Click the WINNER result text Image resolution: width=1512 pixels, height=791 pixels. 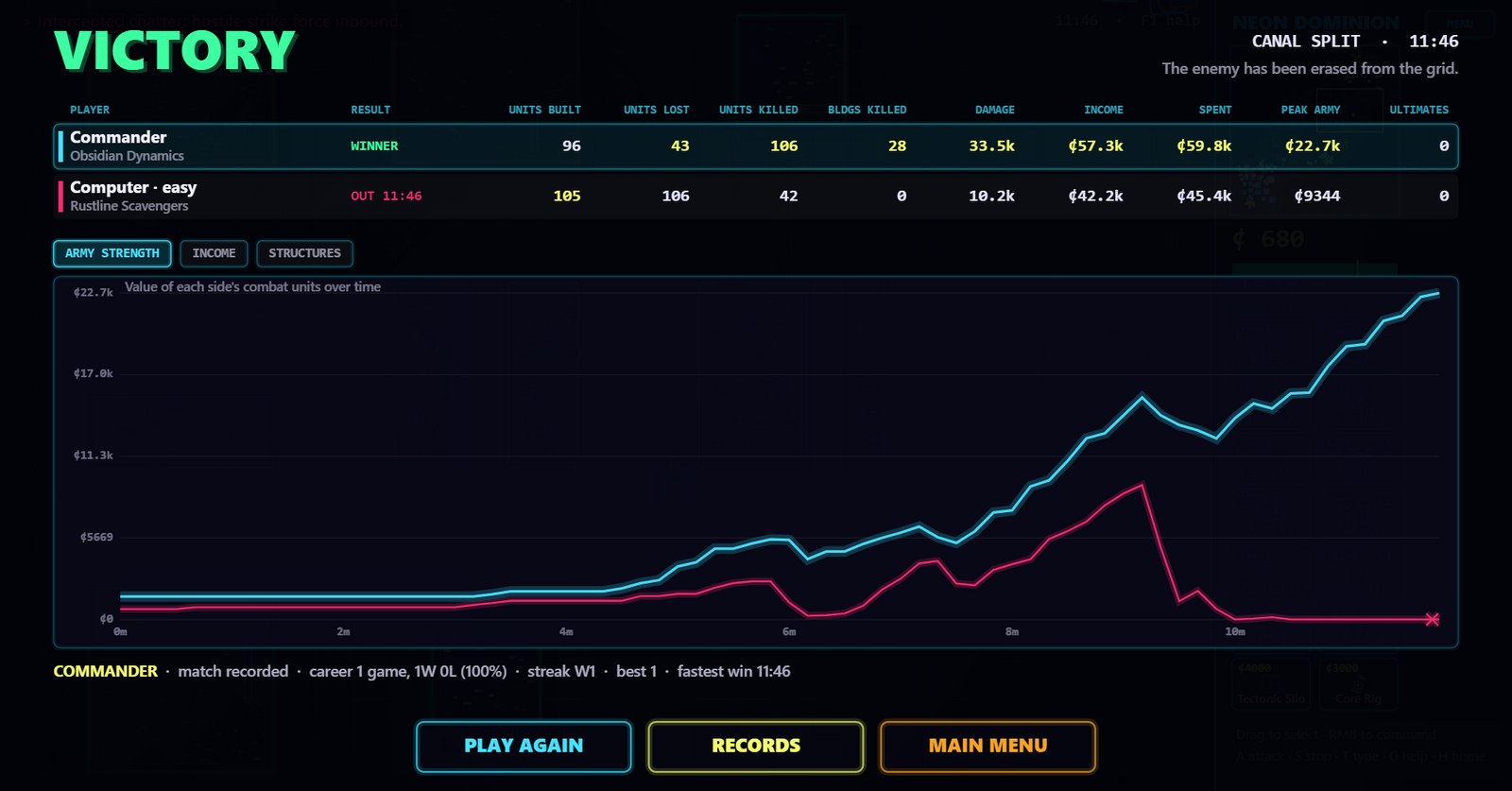(x=374, y=146)
